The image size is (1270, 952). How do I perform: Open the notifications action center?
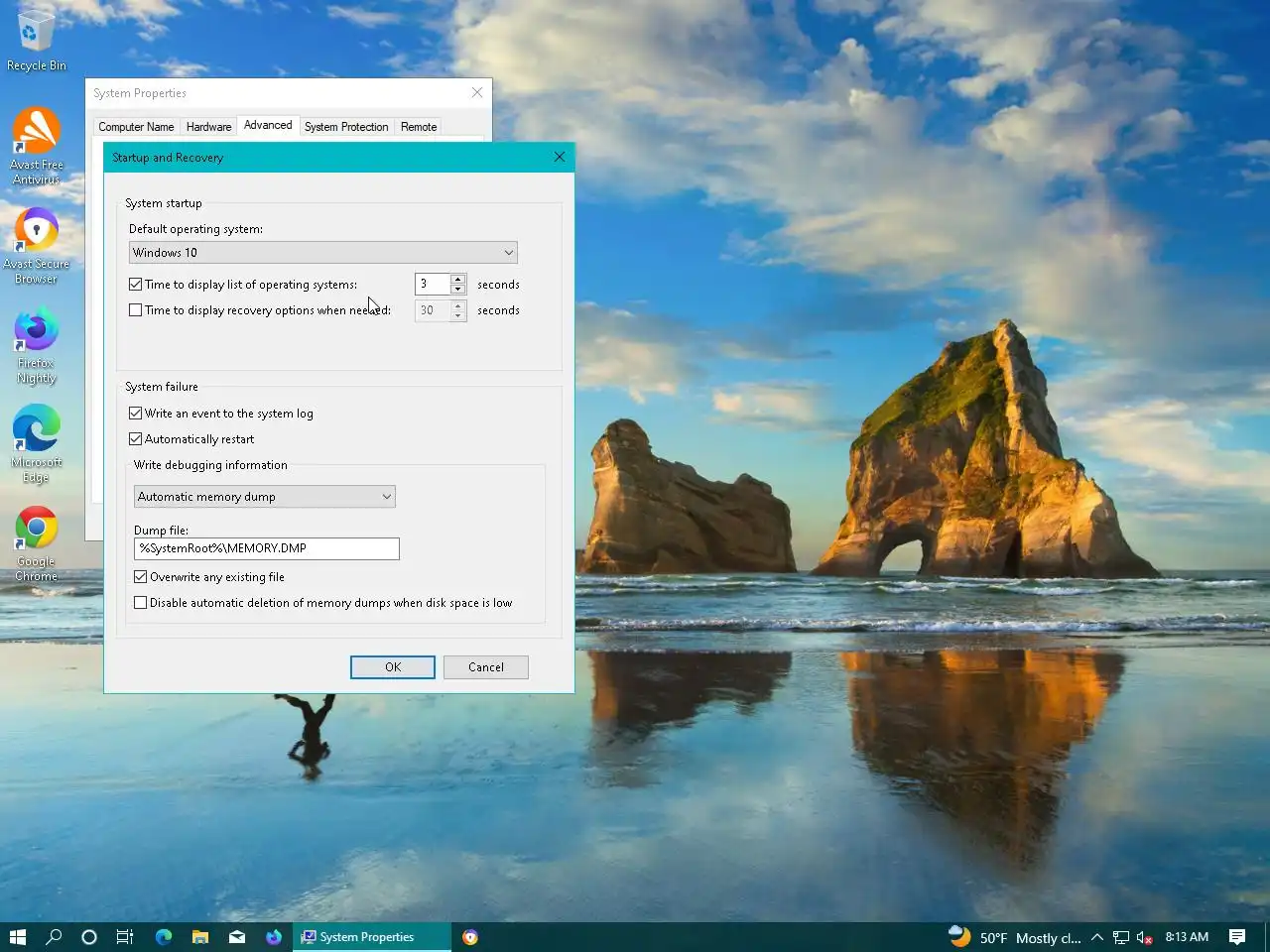pos(1237,937)
